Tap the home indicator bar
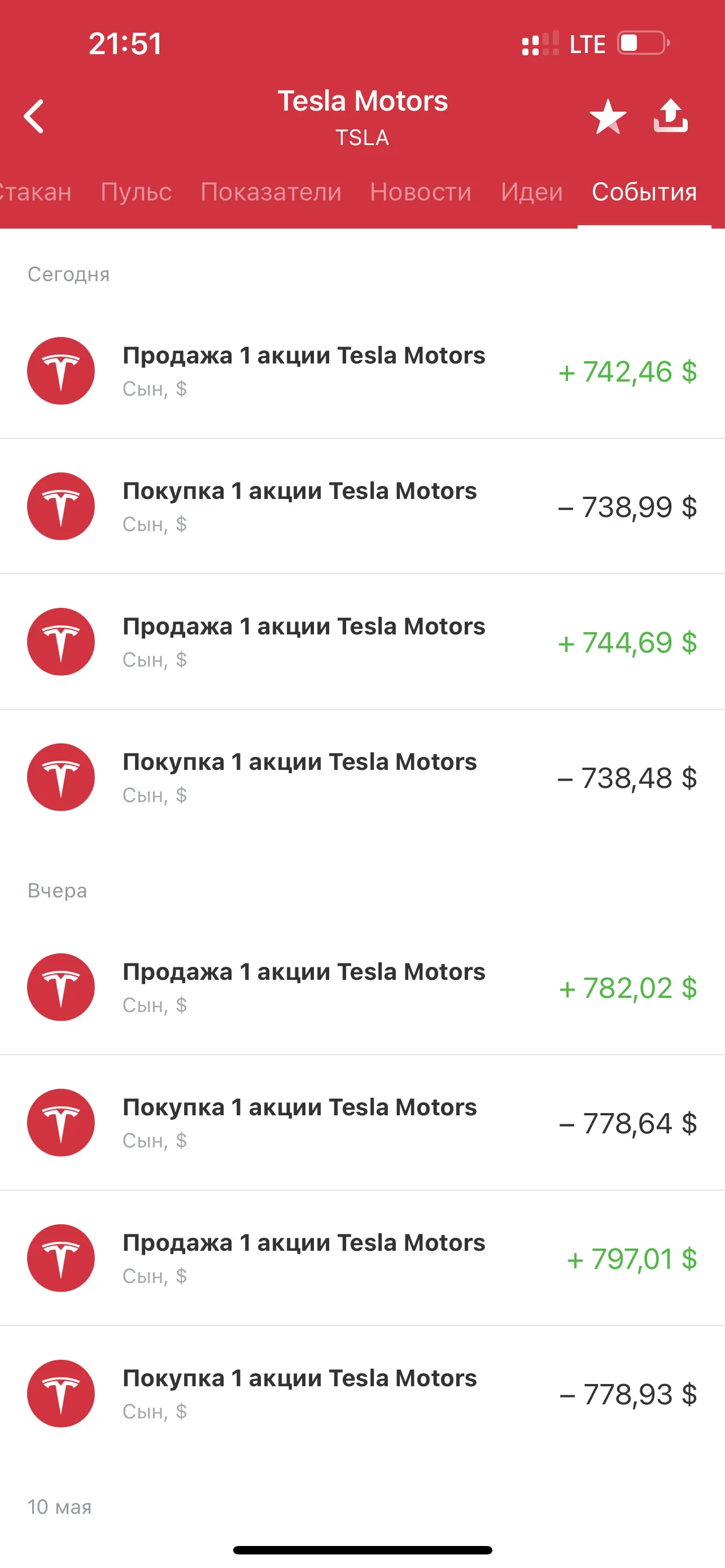 pos(362,1550)
